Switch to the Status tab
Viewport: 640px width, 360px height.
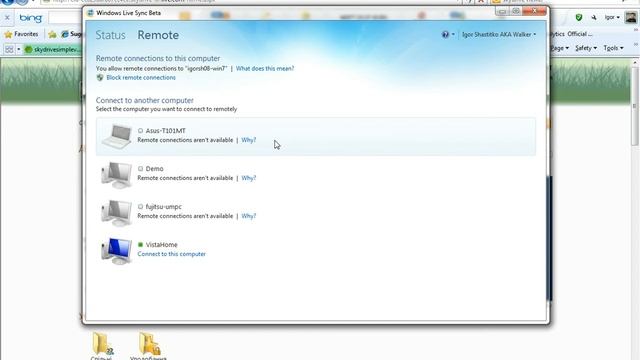110,35
